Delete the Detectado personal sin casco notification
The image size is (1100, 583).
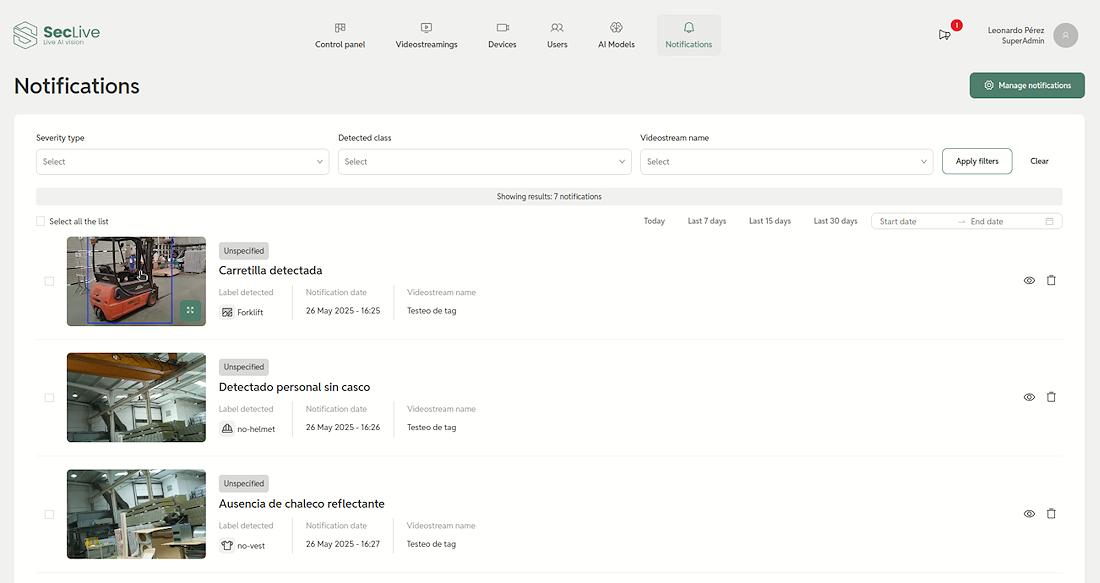[1051, 397]
